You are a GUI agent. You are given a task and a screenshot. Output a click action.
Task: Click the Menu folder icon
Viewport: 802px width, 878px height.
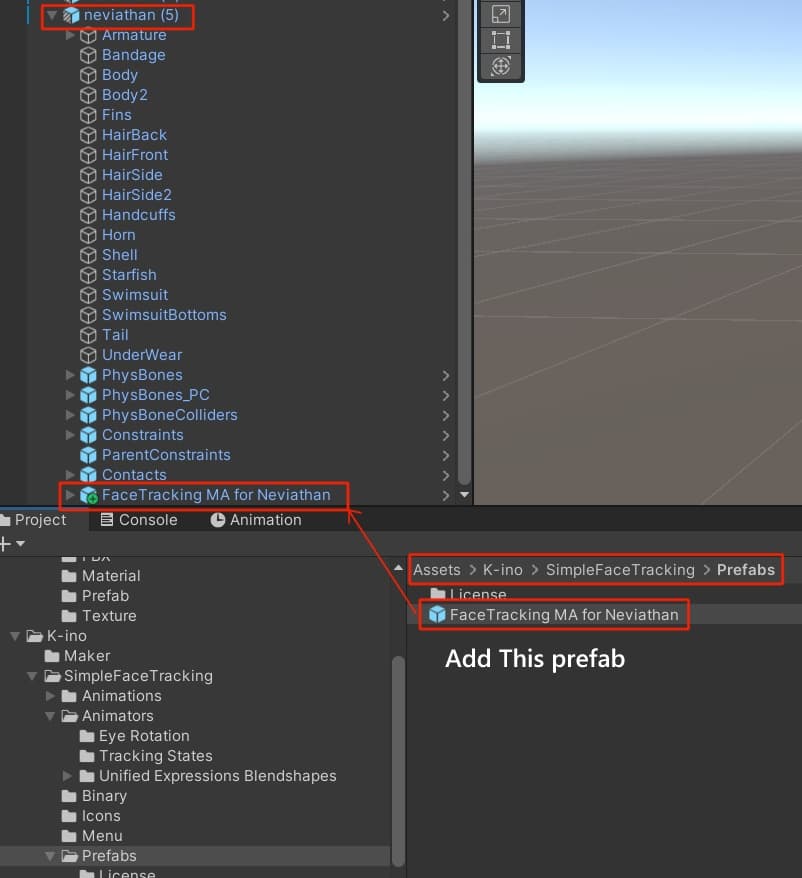[x=69, y=836]
